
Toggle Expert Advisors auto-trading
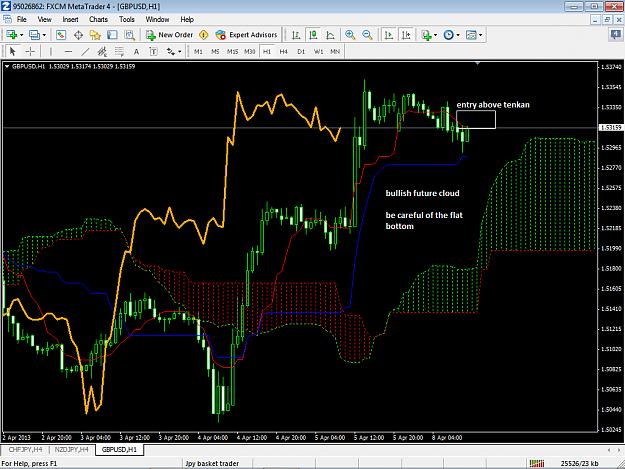[x=246, y=35]
